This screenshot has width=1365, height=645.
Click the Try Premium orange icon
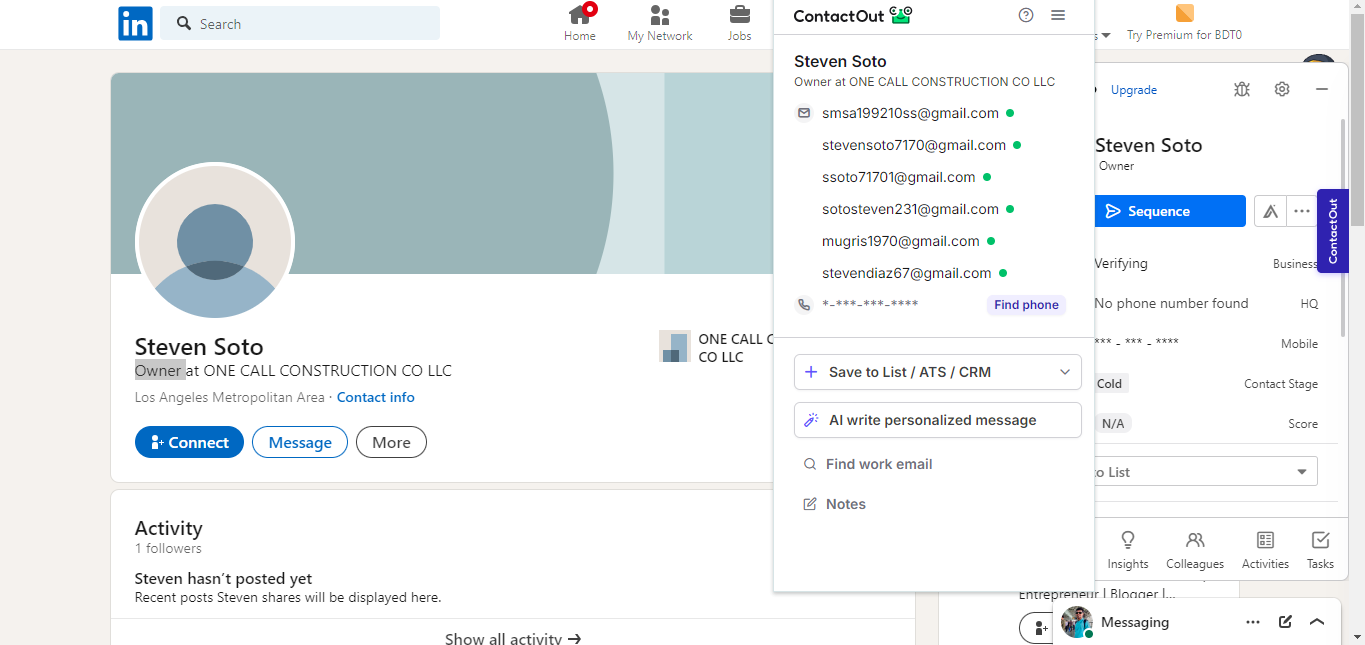pyautogui.click(x=1185, y=13)
